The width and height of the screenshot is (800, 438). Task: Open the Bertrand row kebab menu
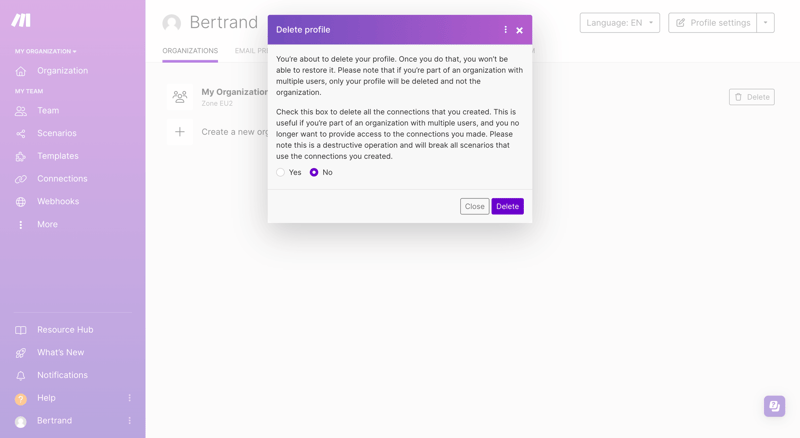click(130, 421)
